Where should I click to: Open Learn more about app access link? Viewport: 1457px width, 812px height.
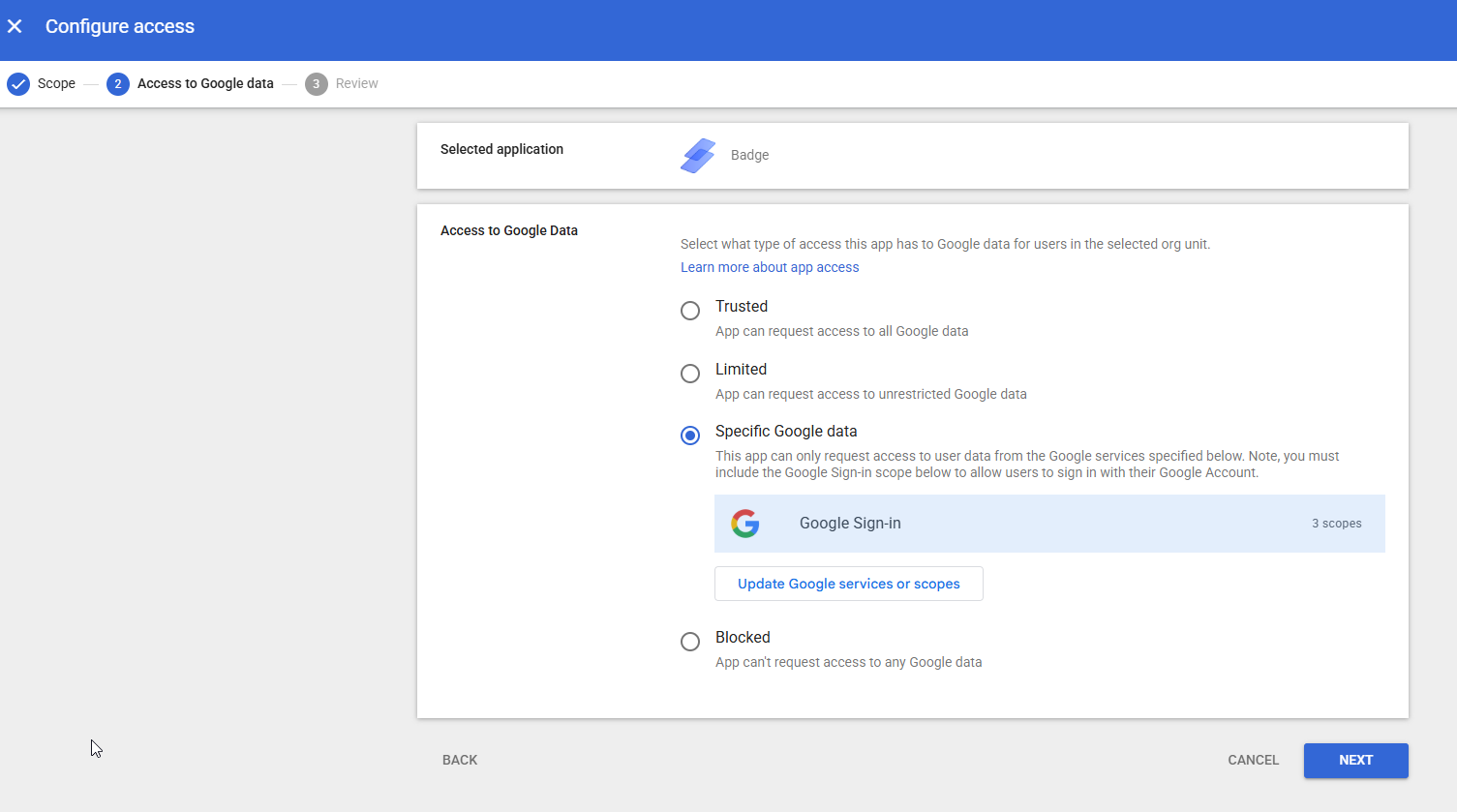click(x=770, y=267)
